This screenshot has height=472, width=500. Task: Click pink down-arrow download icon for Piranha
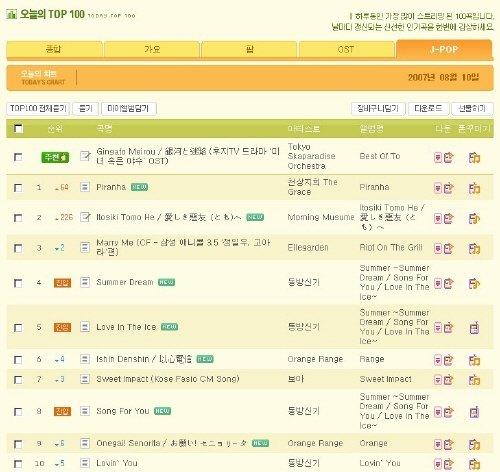coord(438,188)
